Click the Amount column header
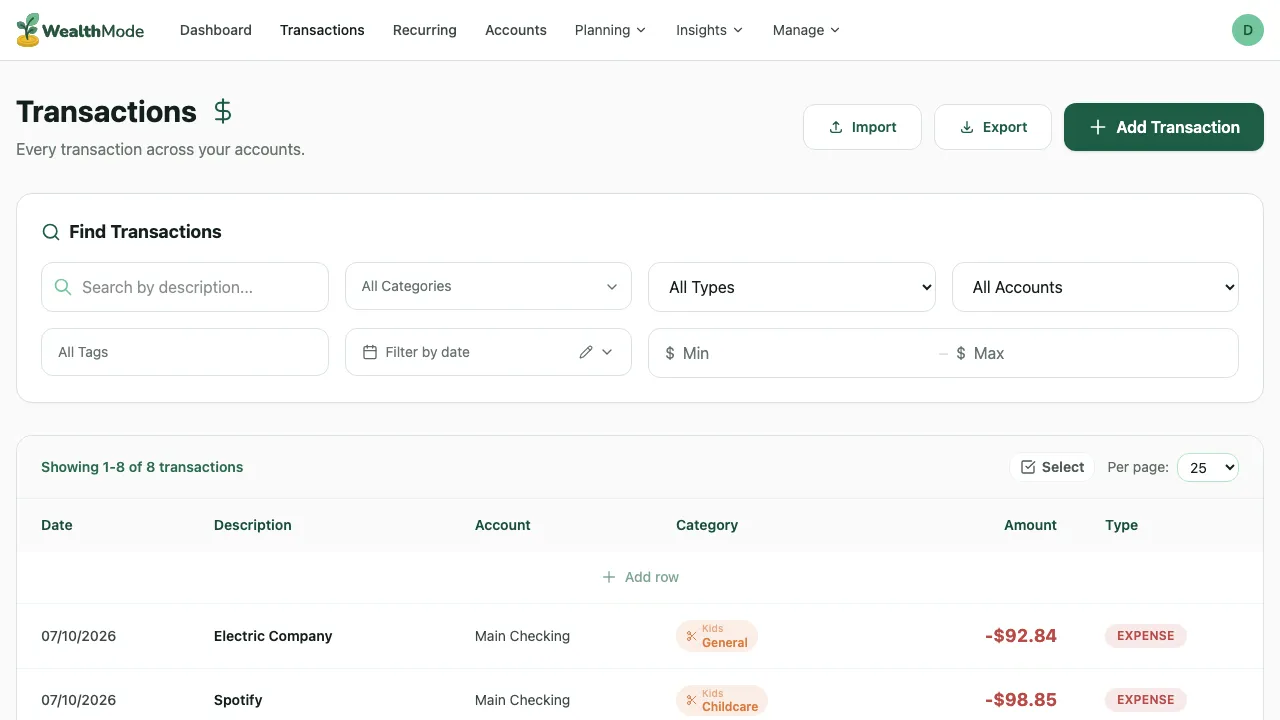The height and width of the screenshot is (720, 1280). [1030, 525]
